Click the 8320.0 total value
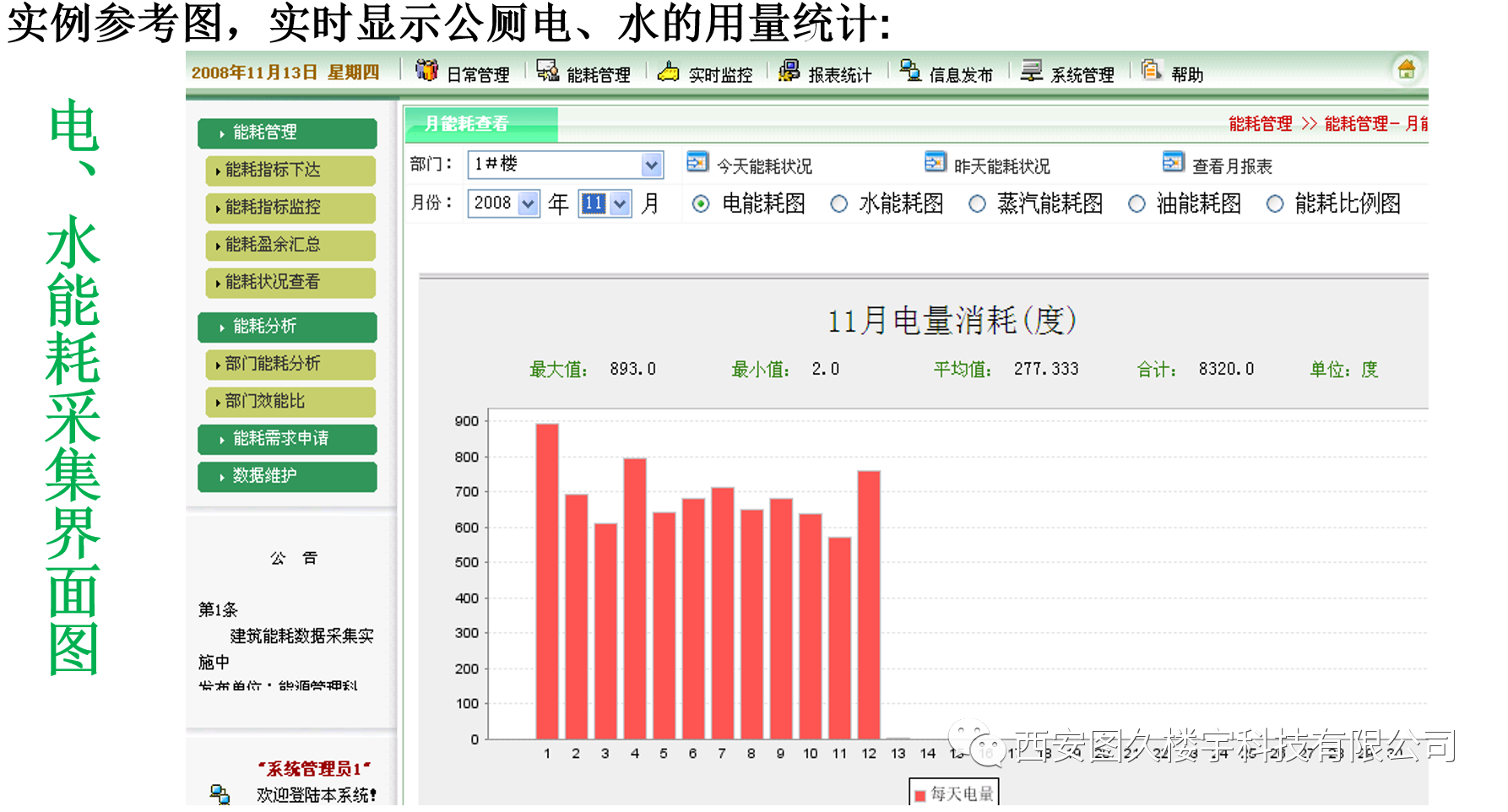Image resolution: width=1508 pixels, height=812 pixels. click(x=1226, y=370)
